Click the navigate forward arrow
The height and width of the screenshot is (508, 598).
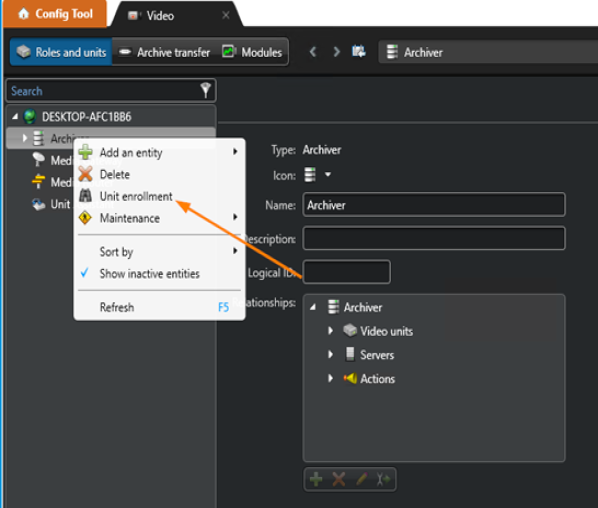coord(336,51)
